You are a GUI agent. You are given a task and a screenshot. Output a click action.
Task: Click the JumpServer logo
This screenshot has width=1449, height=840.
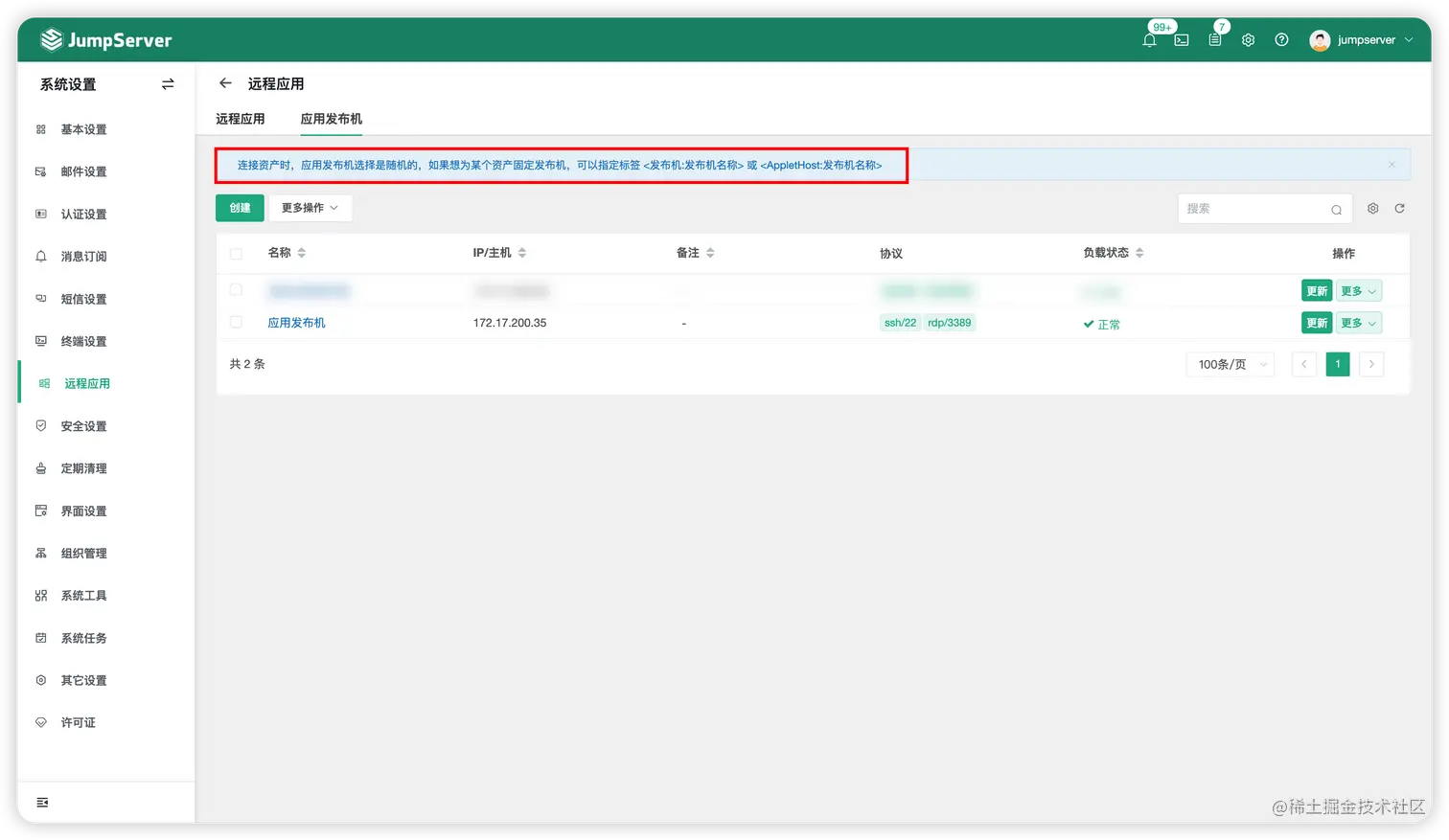(x=105, y=40)
